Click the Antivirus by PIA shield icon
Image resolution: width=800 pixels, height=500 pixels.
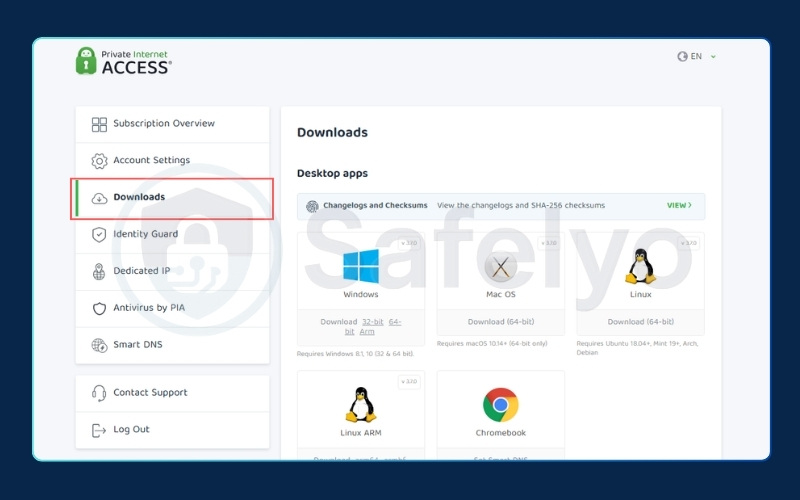[99, 308]
